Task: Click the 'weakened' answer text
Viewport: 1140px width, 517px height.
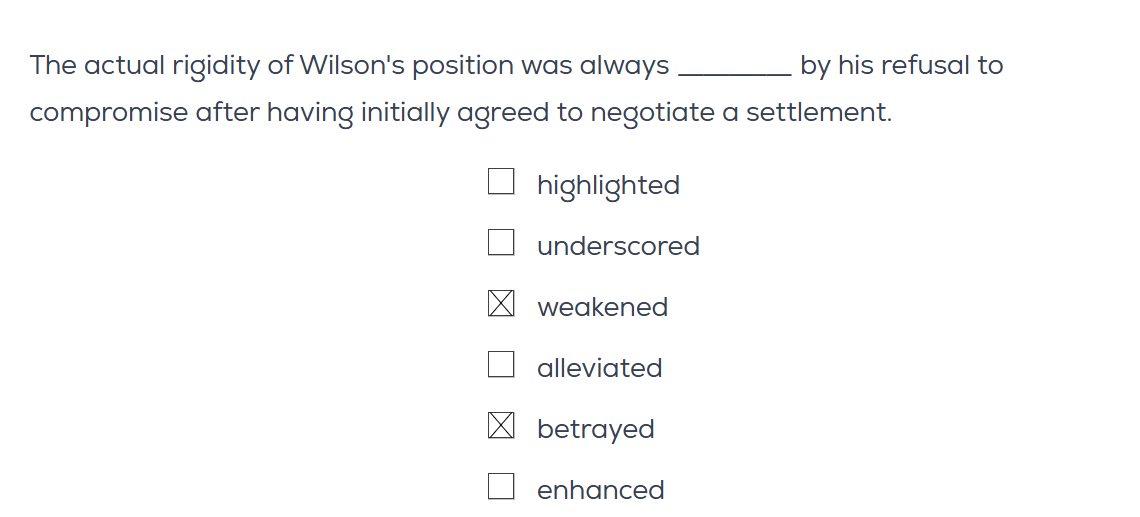Action: click(602, 307)
